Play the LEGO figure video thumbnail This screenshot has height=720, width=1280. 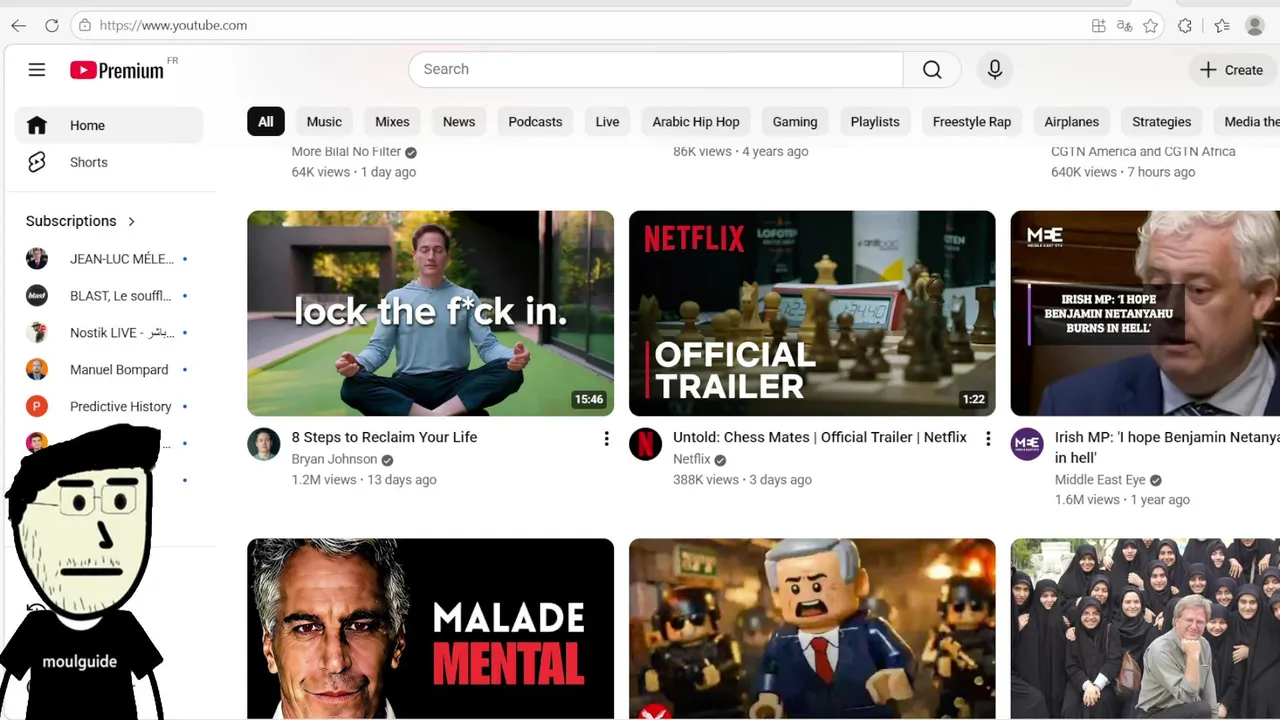(812, 628)
